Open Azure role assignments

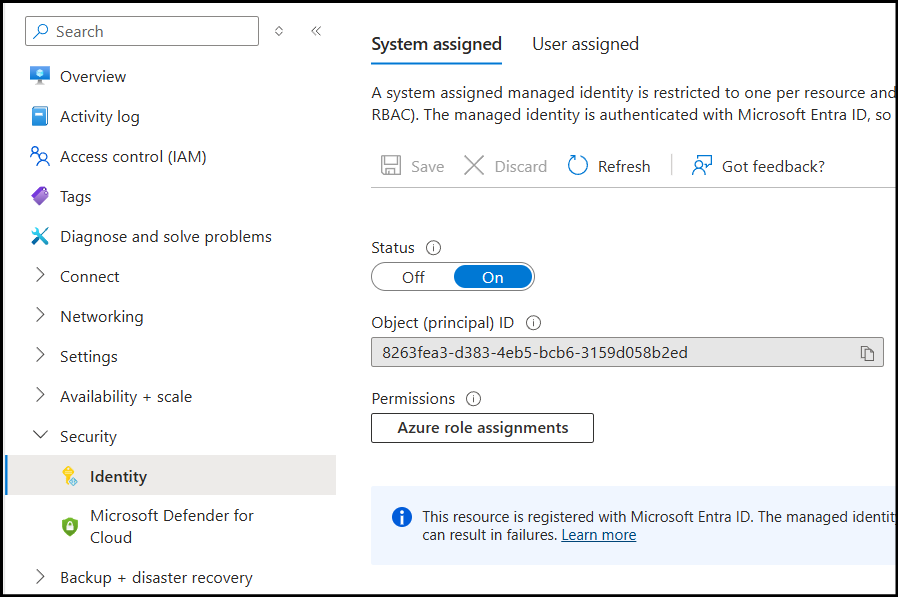tap(482, 428)
